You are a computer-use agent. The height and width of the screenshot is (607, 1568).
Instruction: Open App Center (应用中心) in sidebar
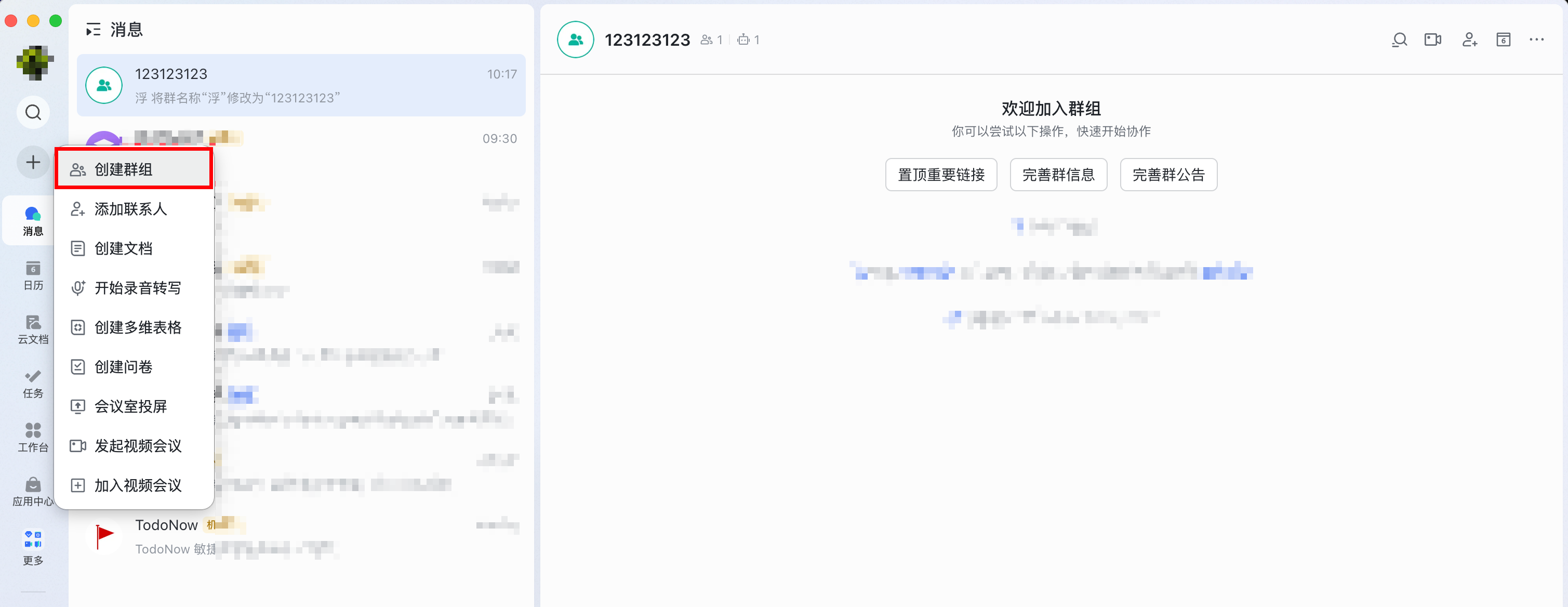[33, 491]
